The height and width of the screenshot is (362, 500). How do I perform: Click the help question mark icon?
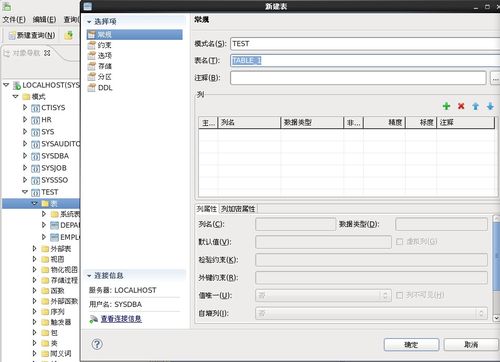tap(97, 344)
